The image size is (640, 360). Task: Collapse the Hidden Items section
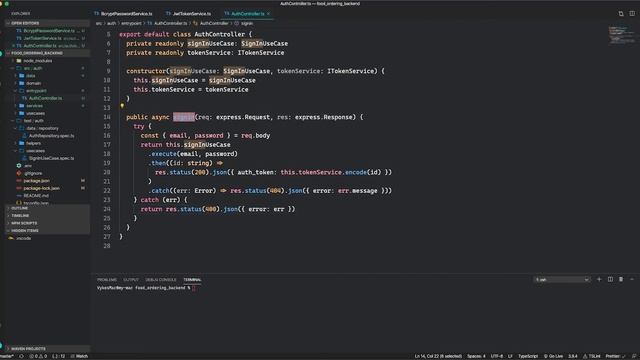pos(47,231)
